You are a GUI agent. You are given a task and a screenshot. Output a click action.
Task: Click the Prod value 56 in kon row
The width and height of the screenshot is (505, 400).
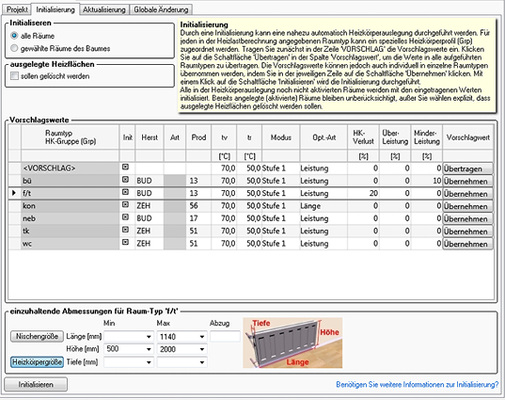(198, 206)
